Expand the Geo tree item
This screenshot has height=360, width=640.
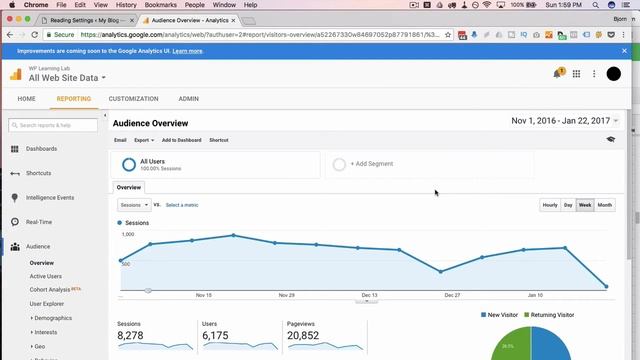pyautogui.click(x=38, y=347)
